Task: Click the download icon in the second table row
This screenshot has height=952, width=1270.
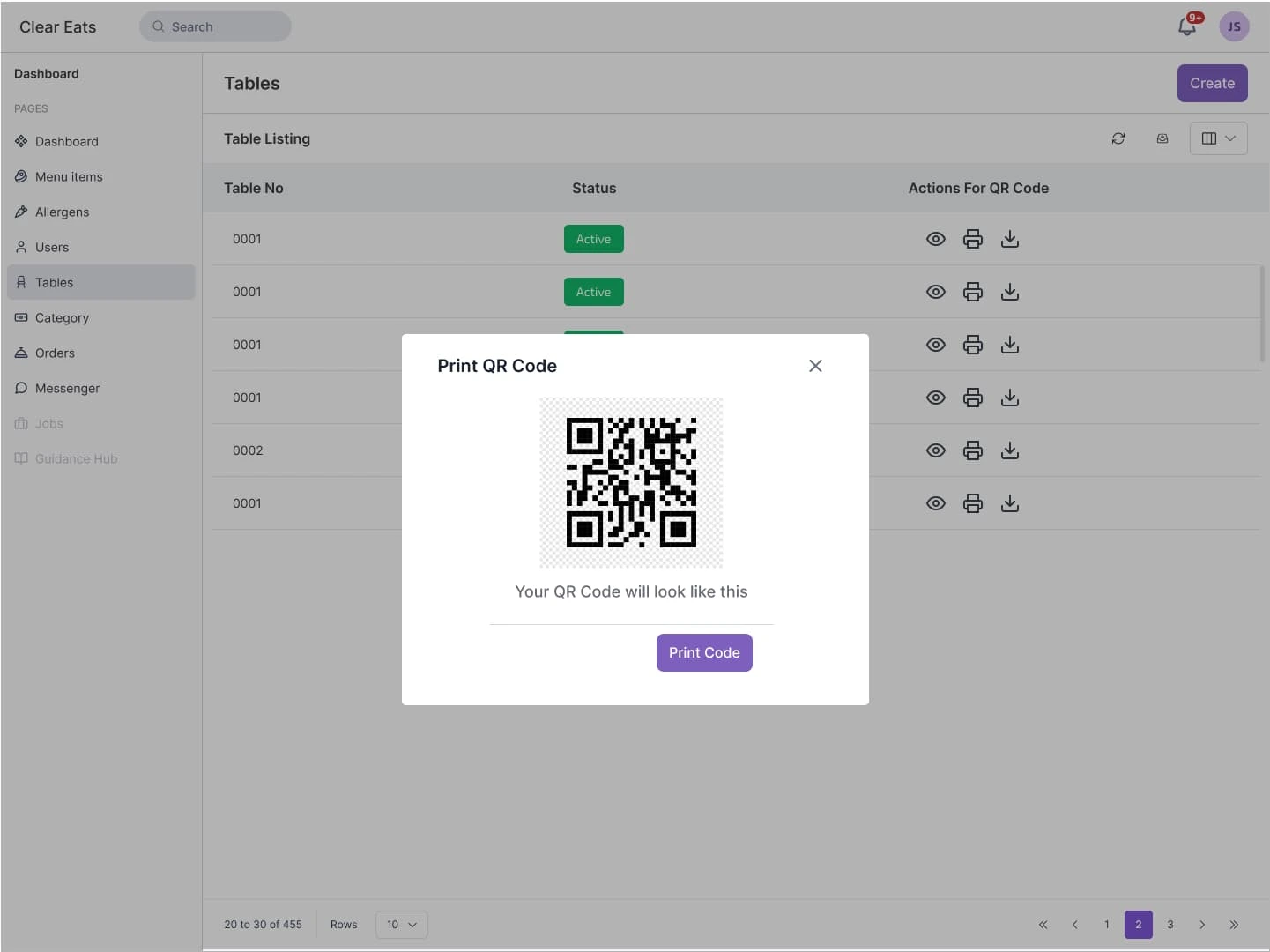Action: (1010, 292)
